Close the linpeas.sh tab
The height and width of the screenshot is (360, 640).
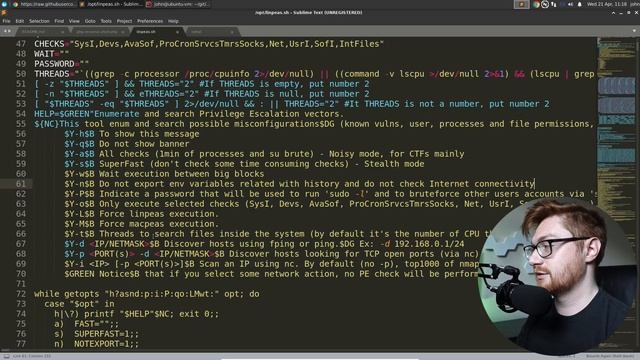coord(178,32)
